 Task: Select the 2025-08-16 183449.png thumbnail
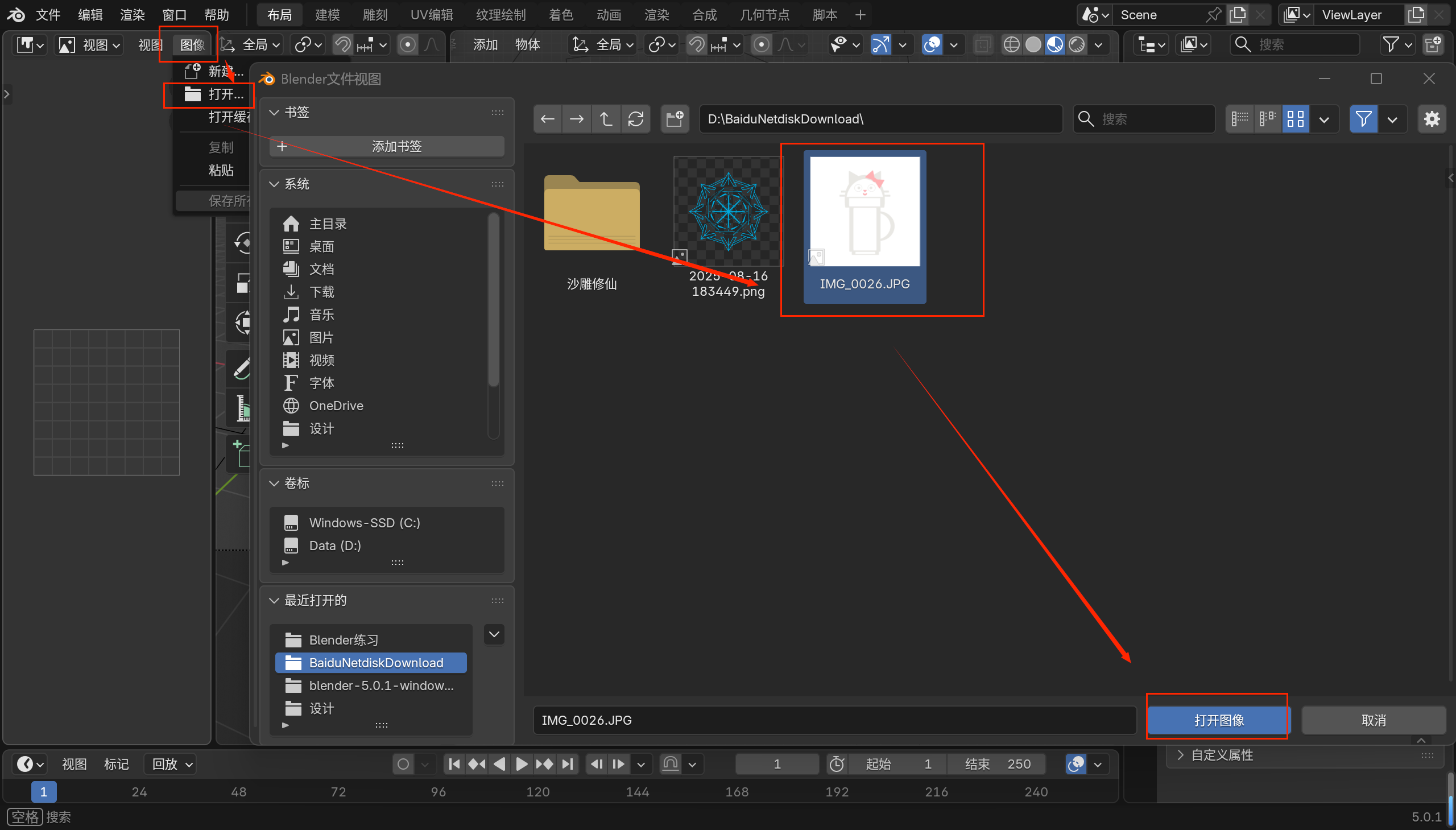pyautogui.click(x=727, y=212)
